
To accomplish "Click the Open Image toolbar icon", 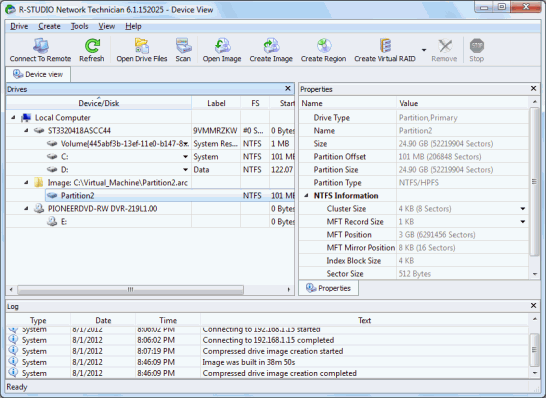I will (222, 46).
